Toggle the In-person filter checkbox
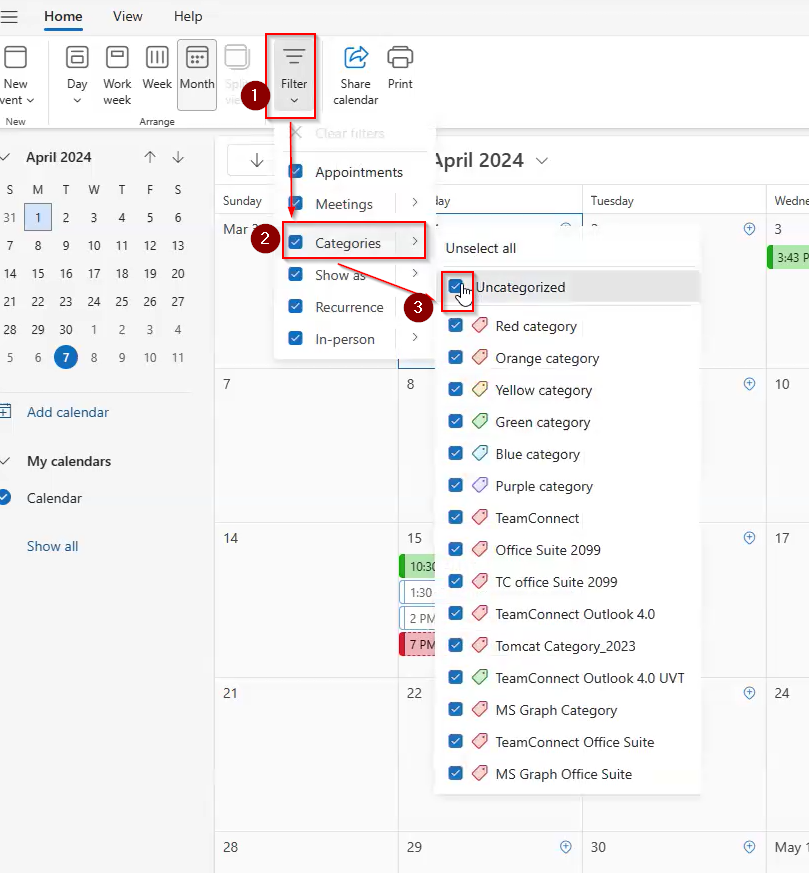Viewport: 809px width, 873px height. (296, 338)
